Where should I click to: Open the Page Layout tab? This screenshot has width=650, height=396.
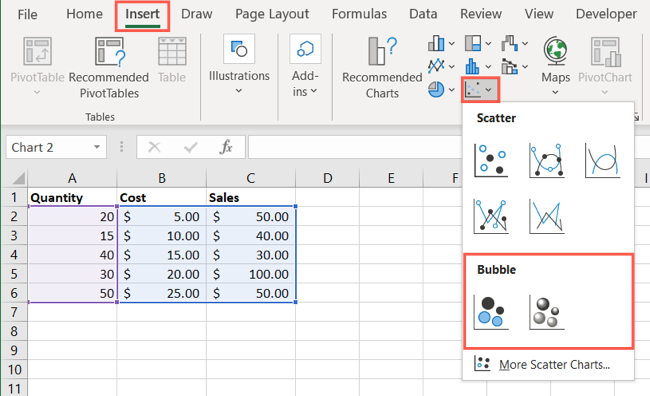(x=272, y=15)
